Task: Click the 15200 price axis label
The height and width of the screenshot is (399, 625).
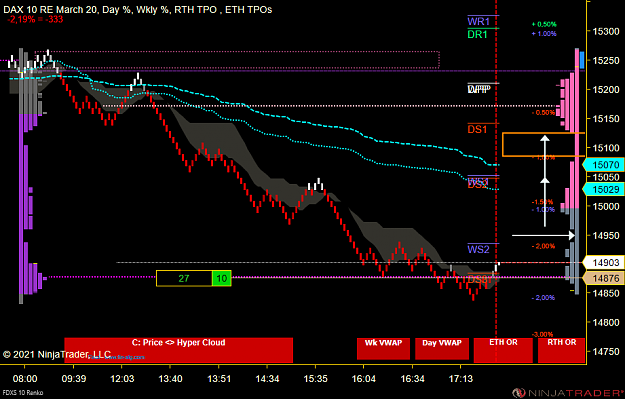Action: (606, 90)
